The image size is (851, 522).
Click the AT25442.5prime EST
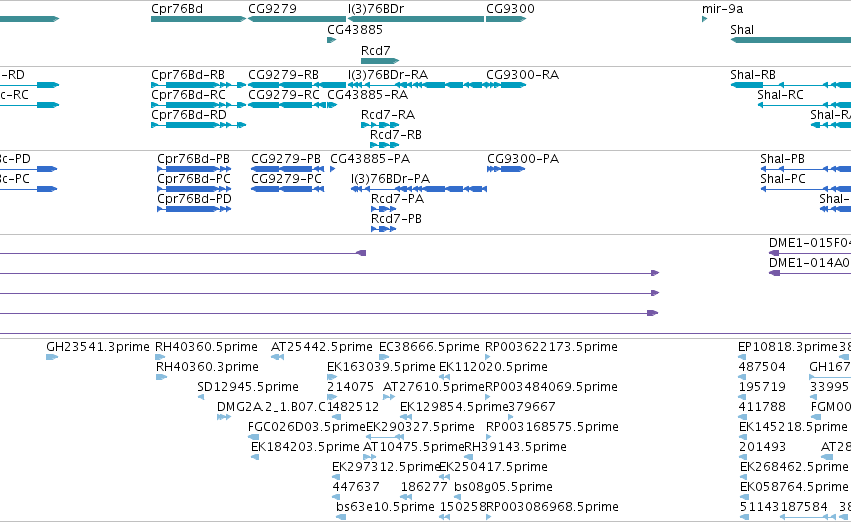277,357
